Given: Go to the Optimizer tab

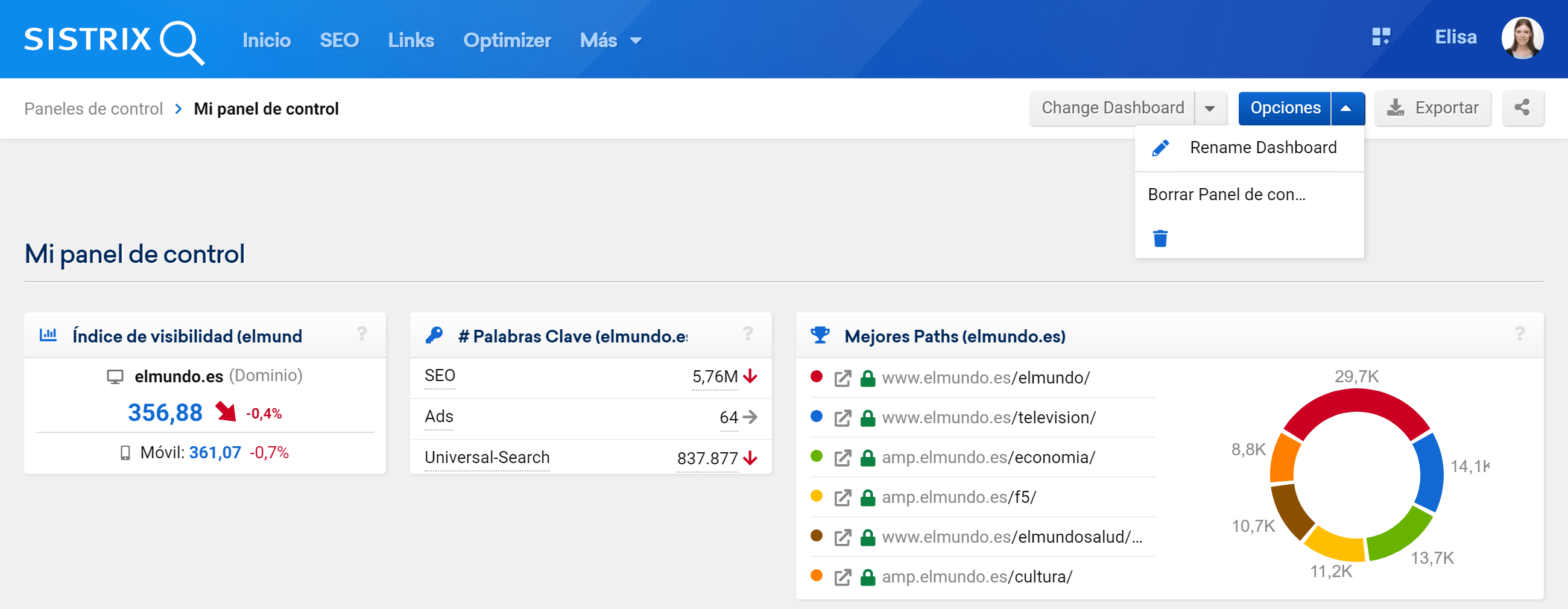Looking at the screenshot, I should click(507, 40).
